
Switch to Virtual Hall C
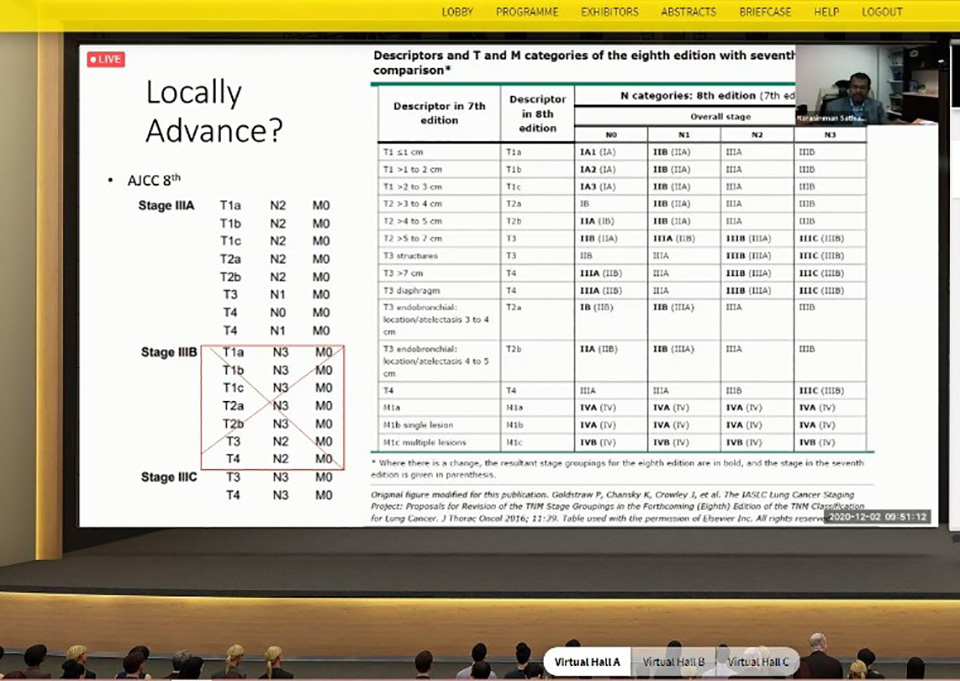pyautogui.click(x=758, y=661)
